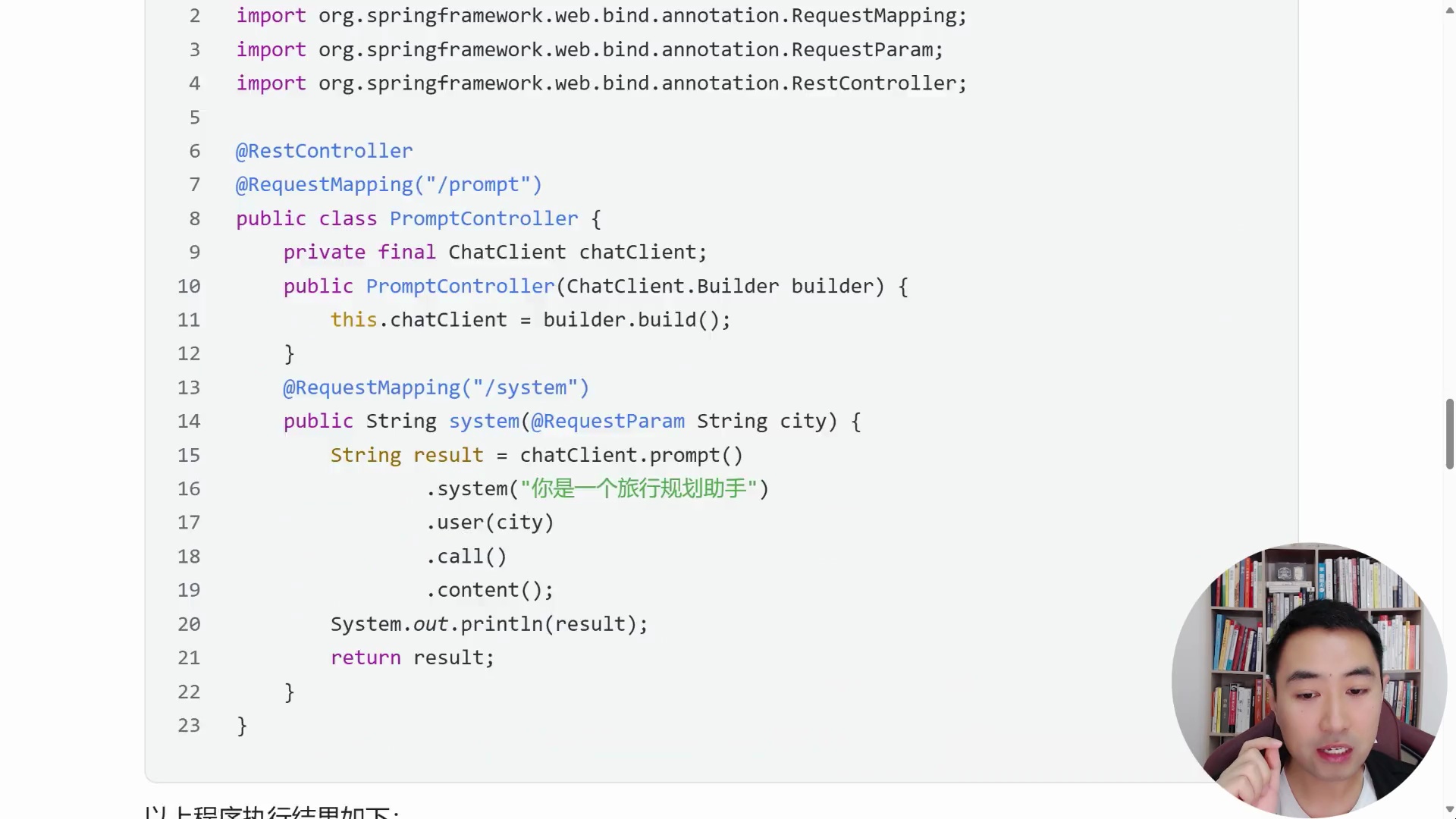Screen dimensions: 1456x819
Task: Click the scrollbar up arrow
Action: (x=1449, y=10)
